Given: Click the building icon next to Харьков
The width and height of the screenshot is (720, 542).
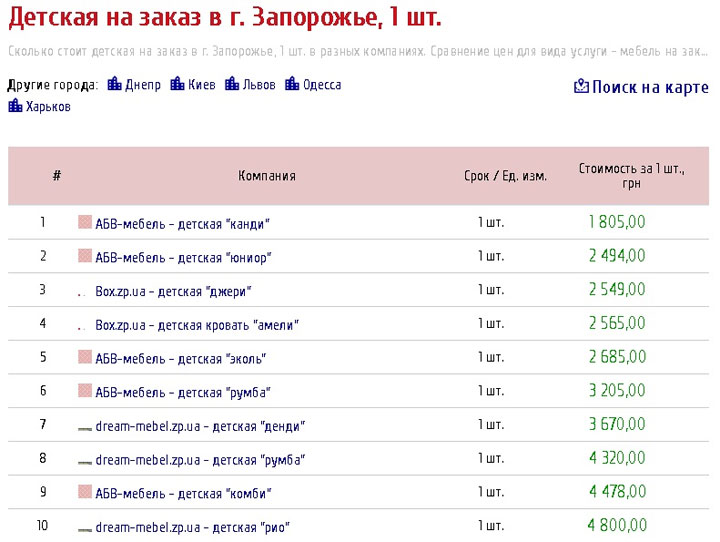Looking at the screenshot, I should click(x=15, y=106).
